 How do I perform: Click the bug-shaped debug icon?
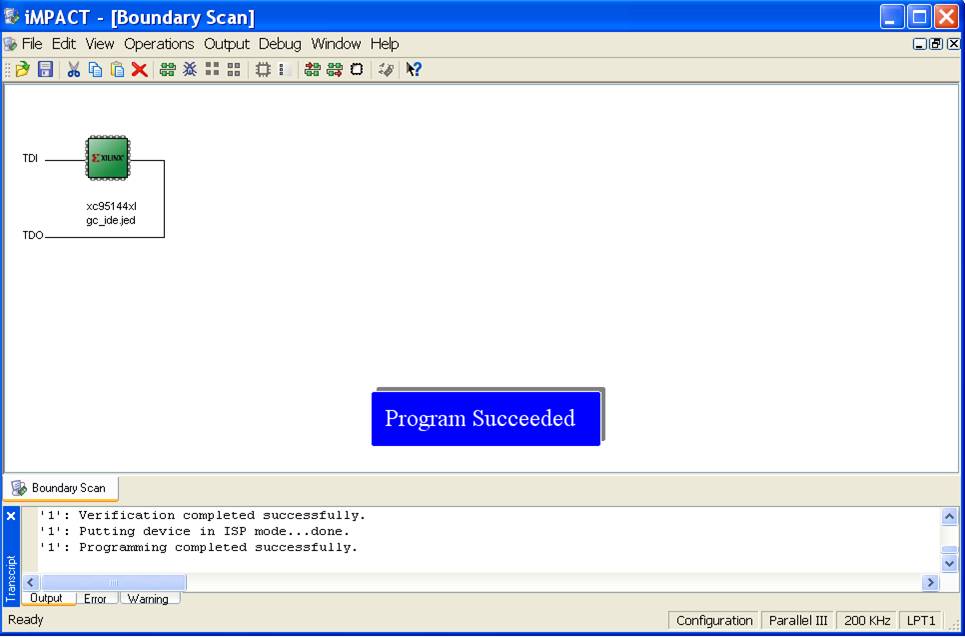[x=190, y=70]
